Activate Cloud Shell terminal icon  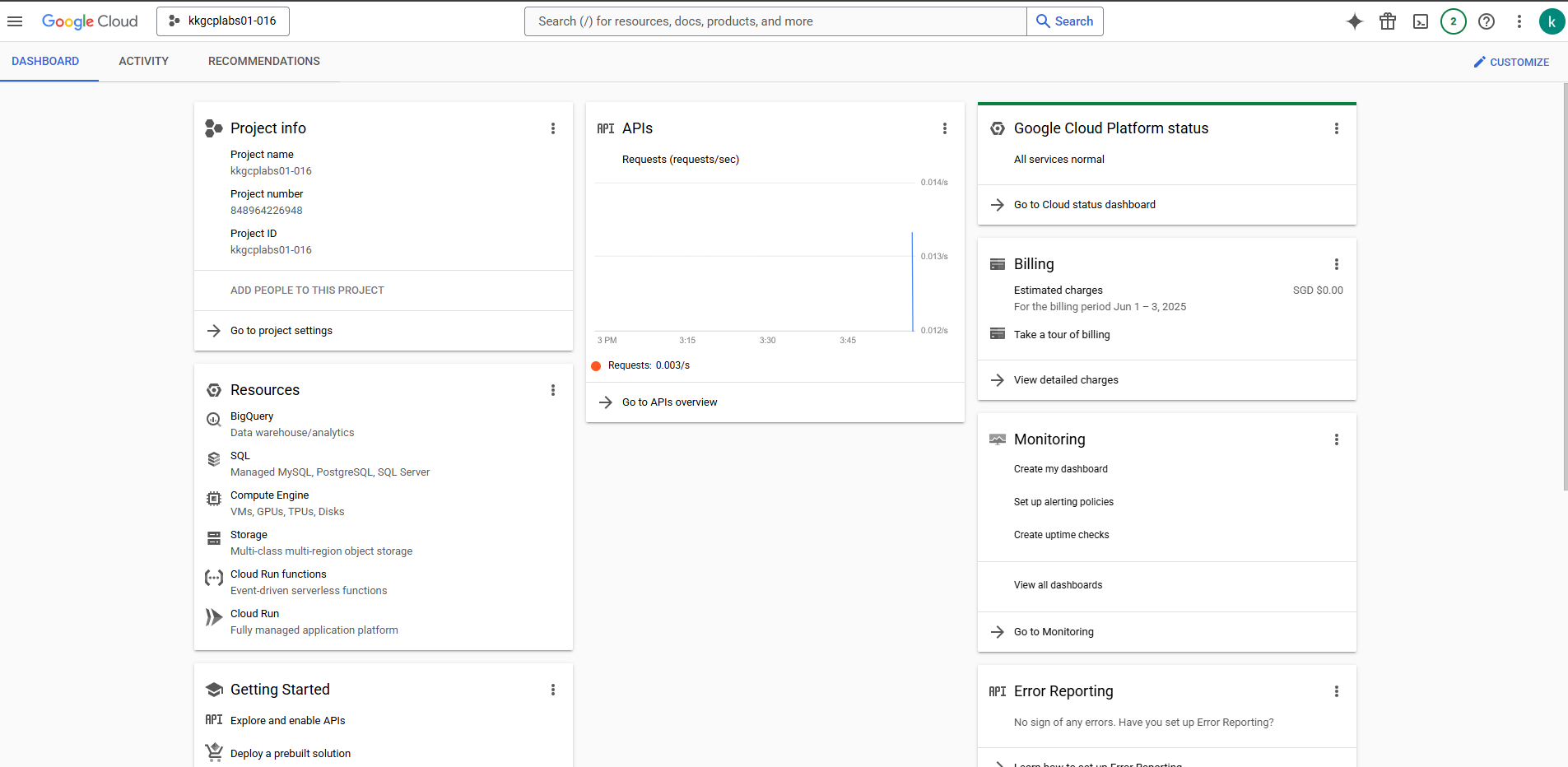[1421, 21]
